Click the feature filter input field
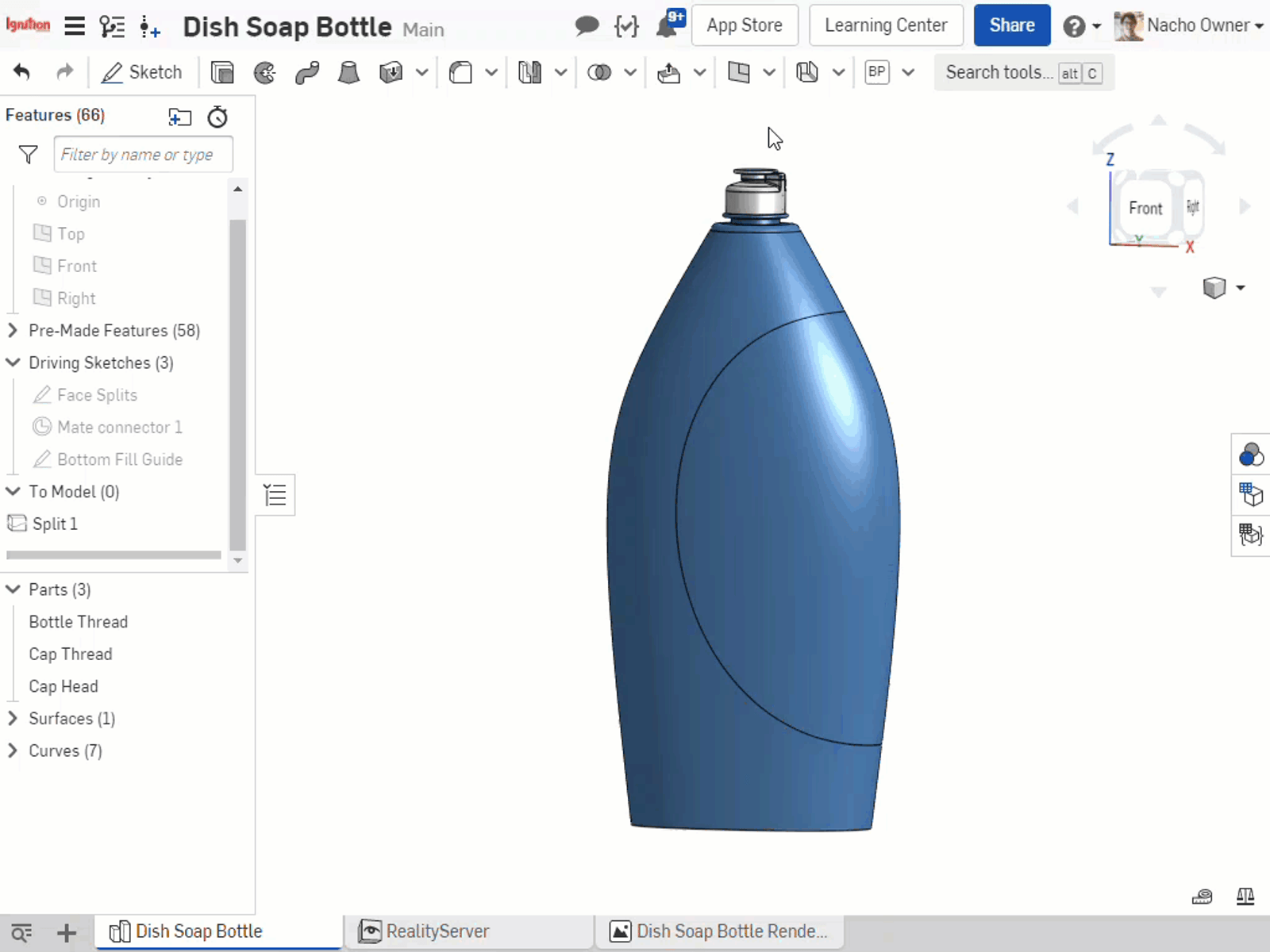The image size is (1270, 952). tap(143, 155)
